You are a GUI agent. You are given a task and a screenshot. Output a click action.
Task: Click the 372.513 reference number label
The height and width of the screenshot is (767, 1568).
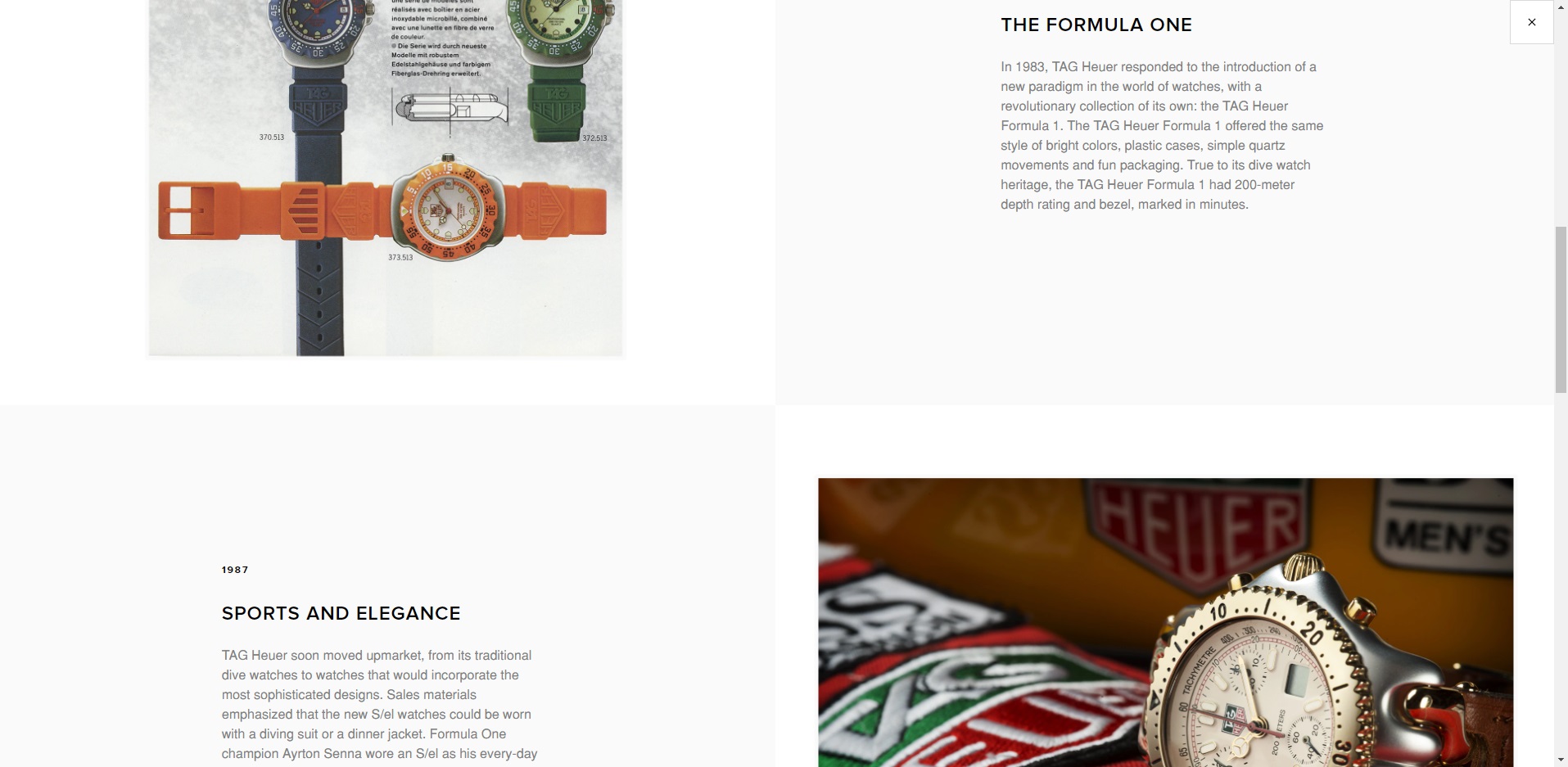pyautogui.click(x=594, y=138)
